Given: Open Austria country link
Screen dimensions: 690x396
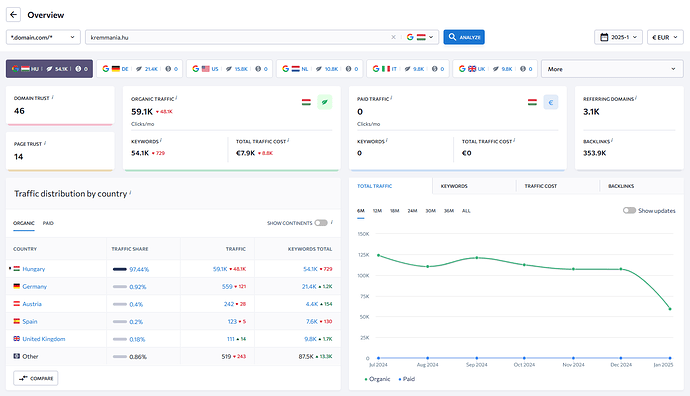Looking at the screenshot, I should tap(32, 304).
